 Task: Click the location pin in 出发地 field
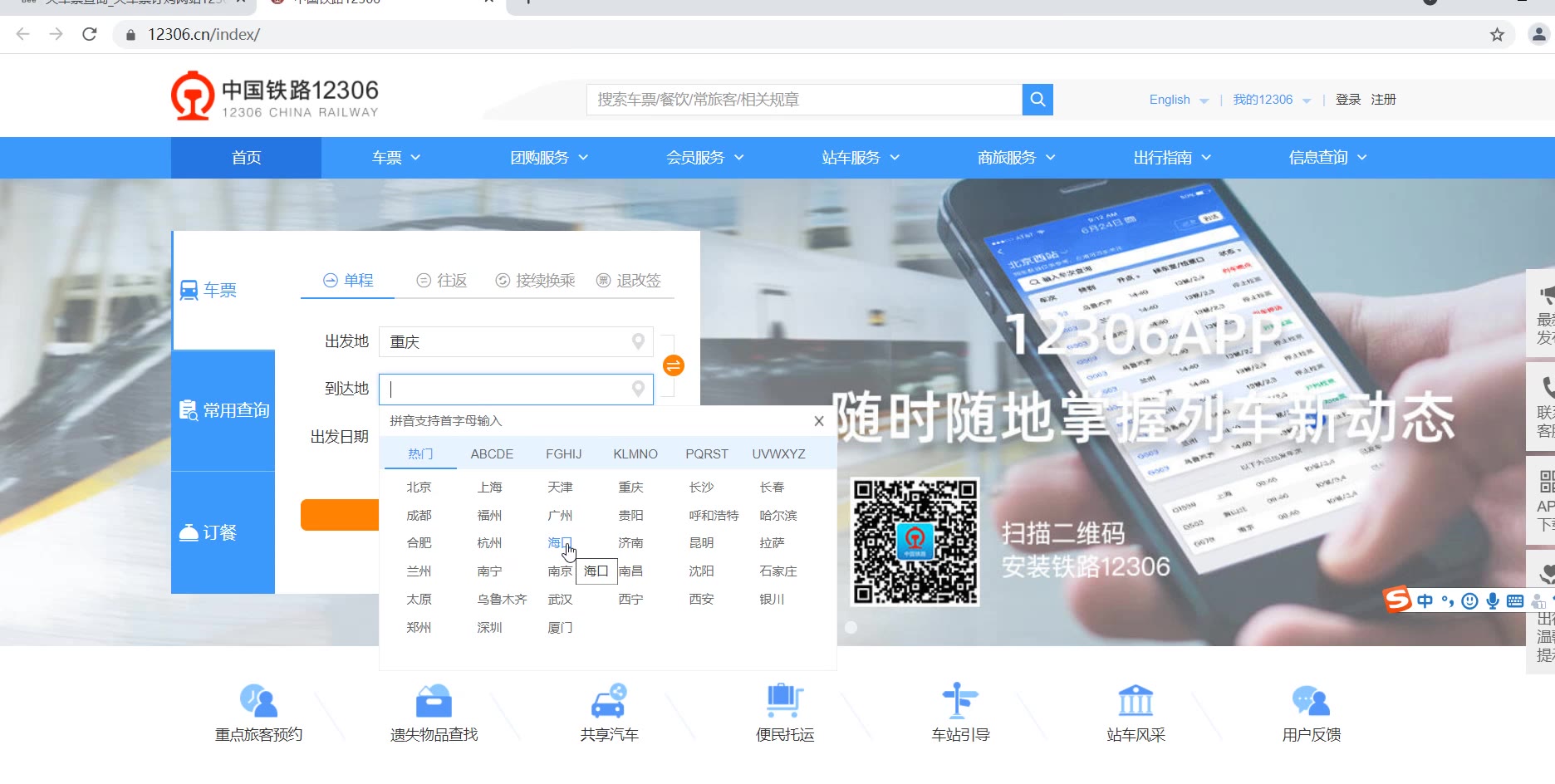[x=638, y=341]
